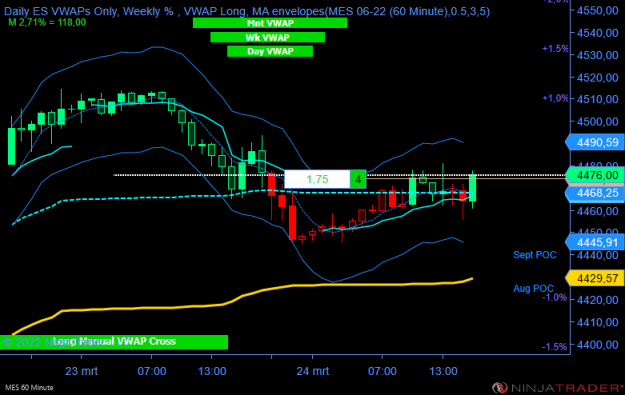The height and width of the screenshot is (395, 625).
Task: Click the 4400,00 price axis label
Action: [597, 345]
